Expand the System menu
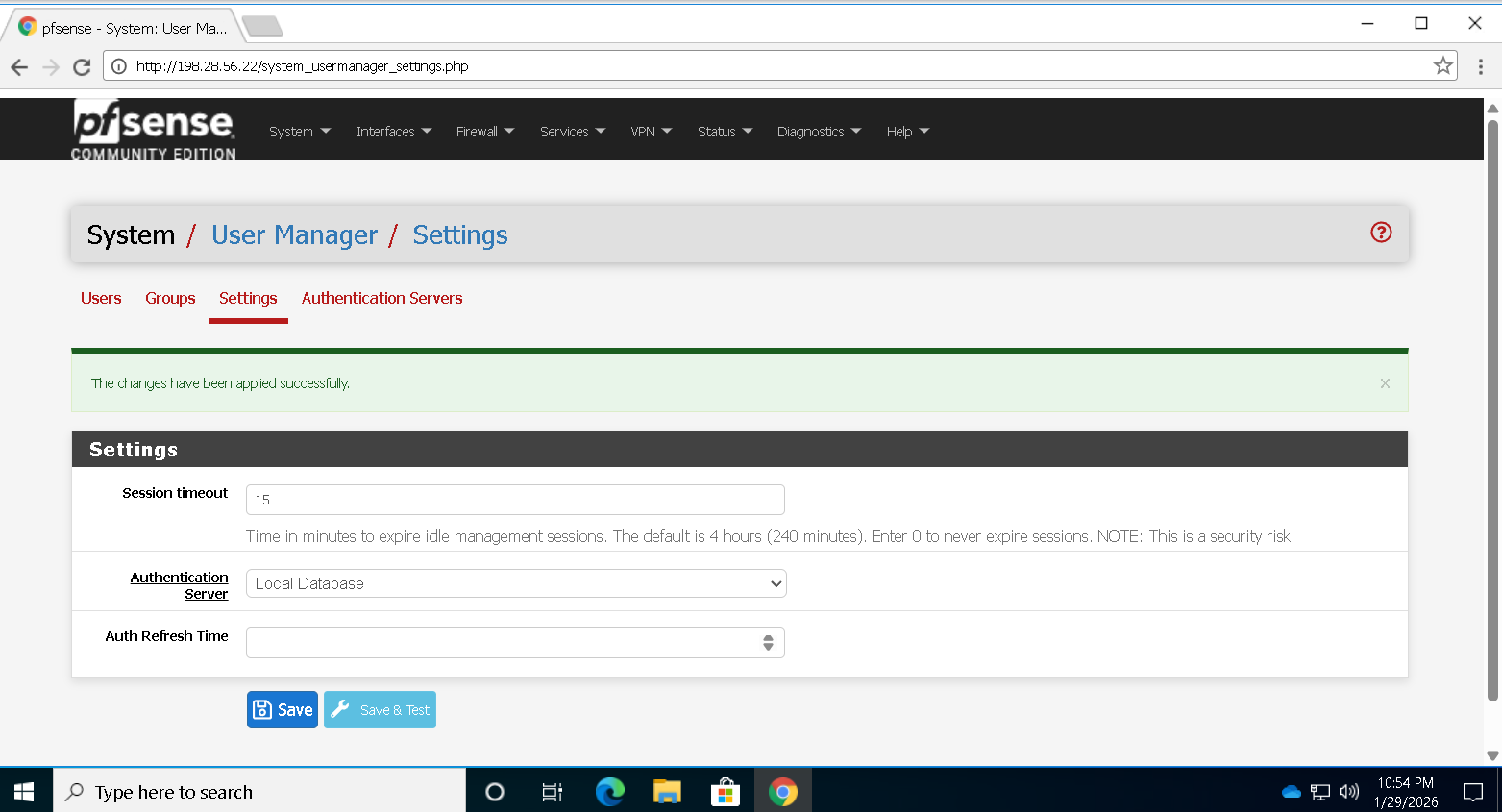Screen dimensions: 1502x812 coord(299,132)
